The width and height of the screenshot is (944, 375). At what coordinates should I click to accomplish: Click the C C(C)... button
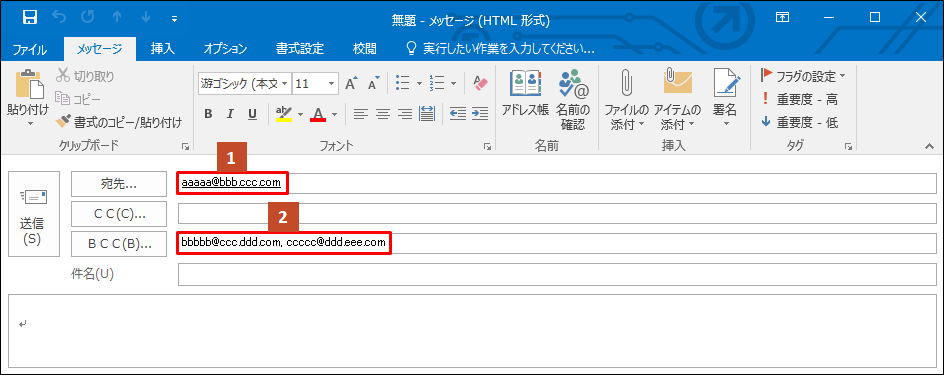tap(119, 213)
